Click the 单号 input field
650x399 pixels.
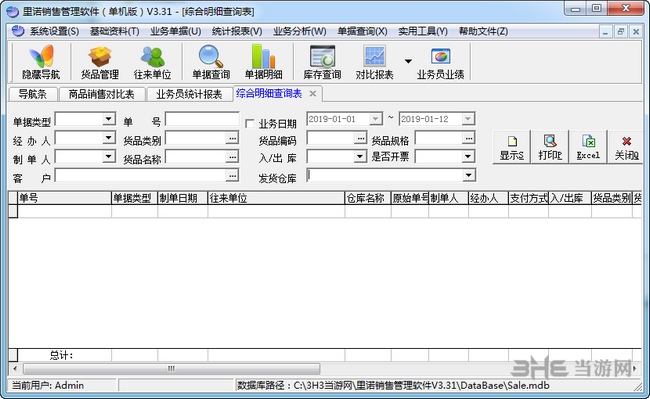(x=202, y=119)
